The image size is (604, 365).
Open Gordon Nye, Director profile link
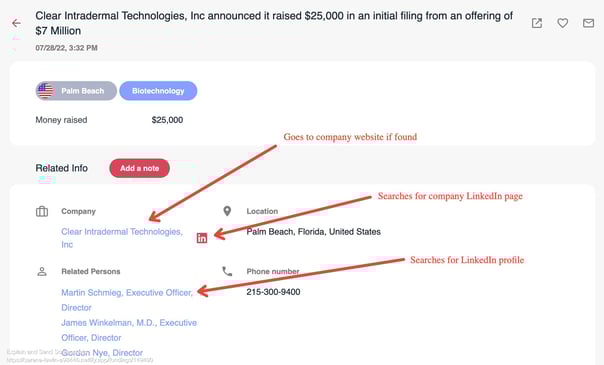point(102,353)
